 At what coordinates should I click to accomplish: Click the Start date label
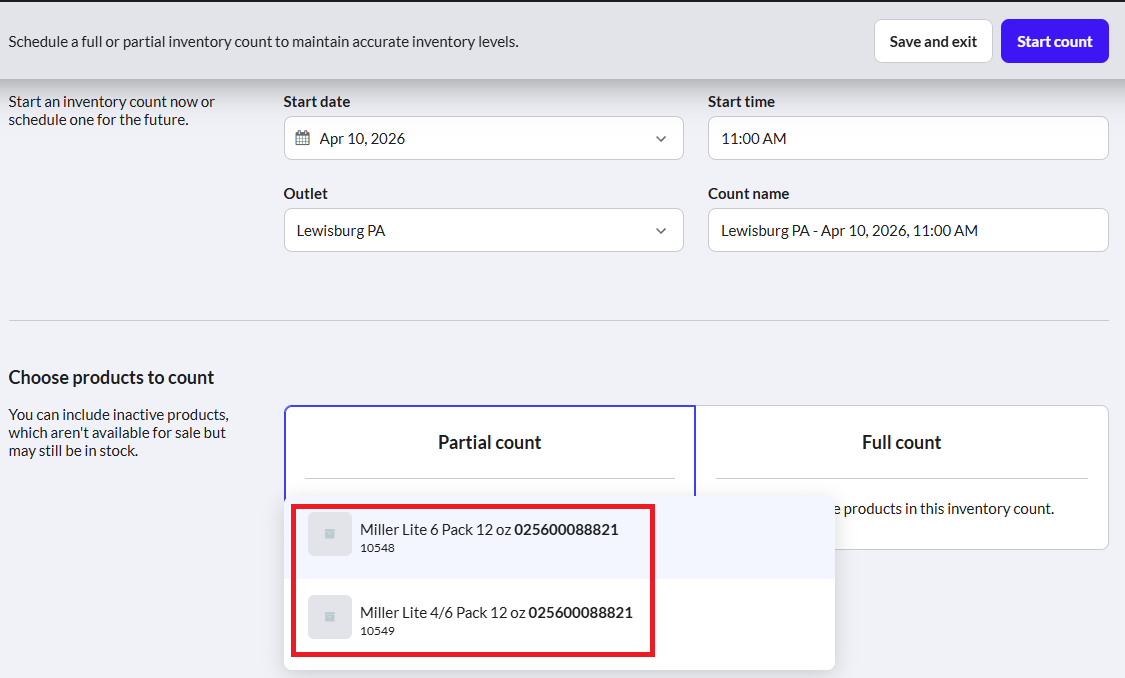click(316, 102)
